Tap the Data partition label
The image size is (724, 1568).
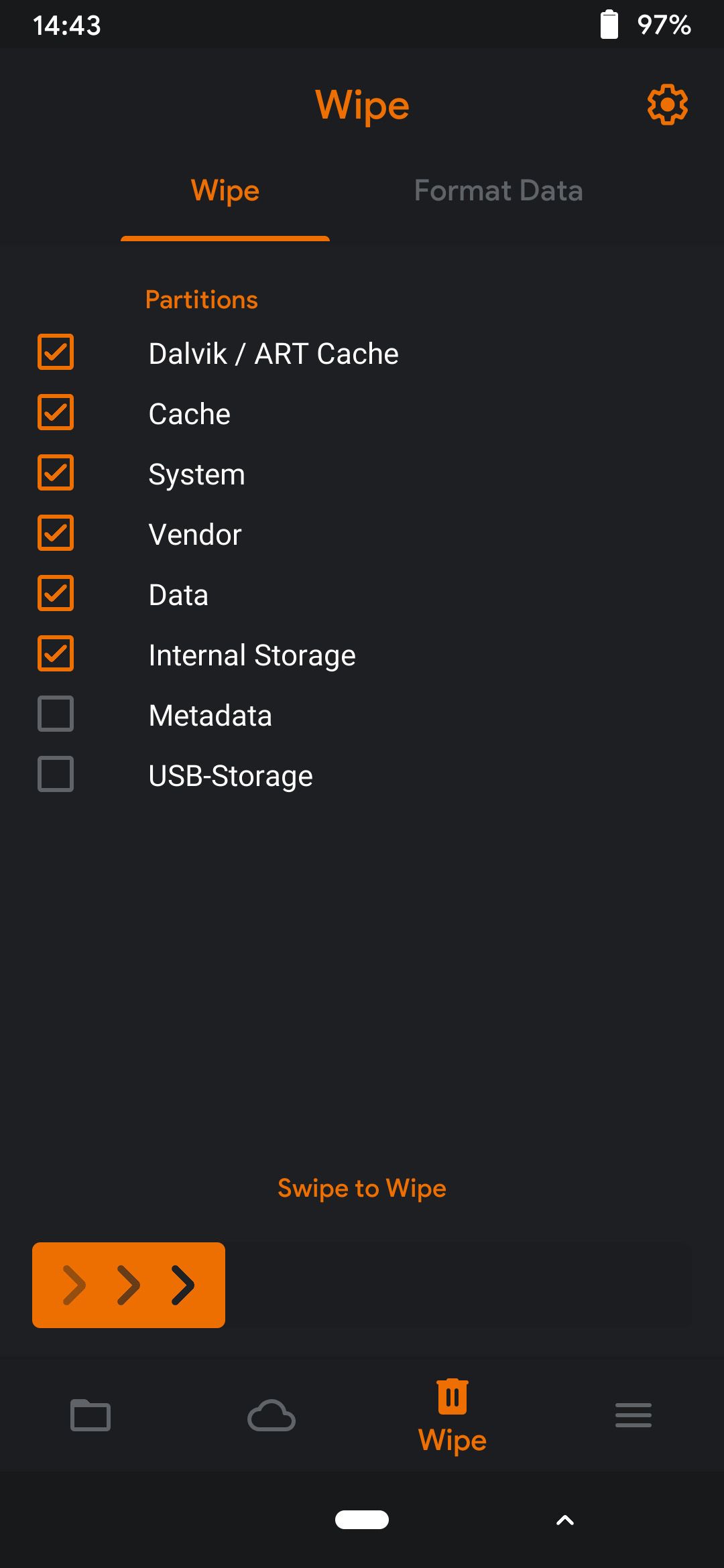178,595
